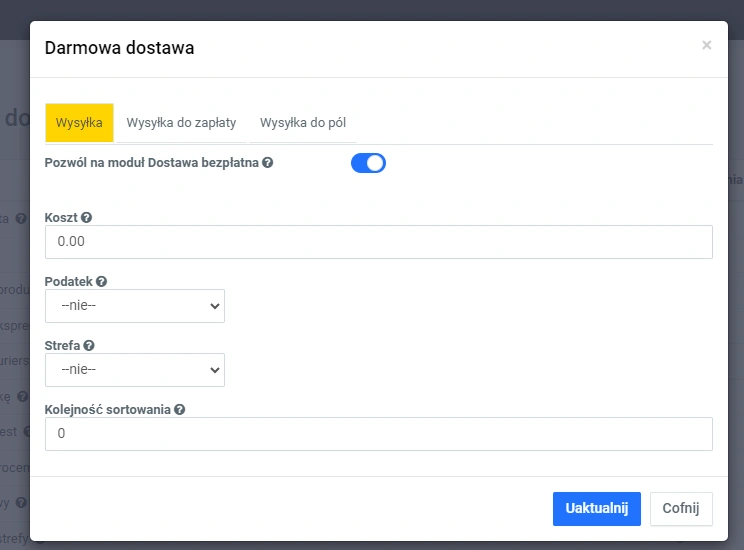This screenshot has width=744, height=550.
Task: Open the Strefa dropdown list
Action: (x=135, y=370)
